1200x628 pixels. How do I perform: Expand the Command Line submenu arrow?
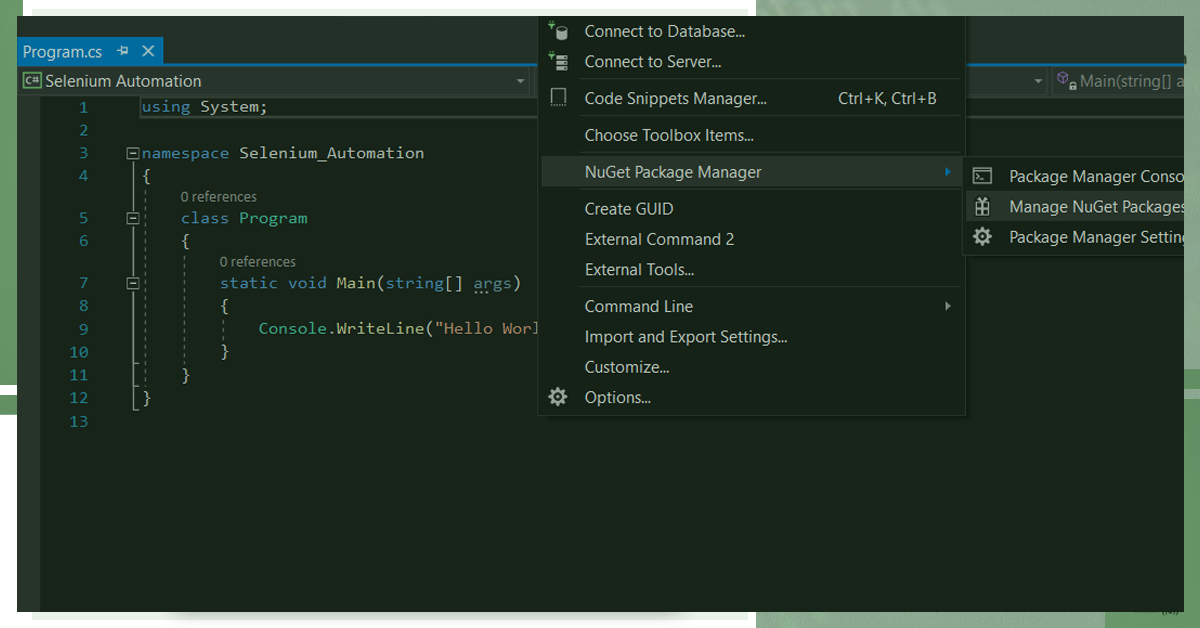948,306
